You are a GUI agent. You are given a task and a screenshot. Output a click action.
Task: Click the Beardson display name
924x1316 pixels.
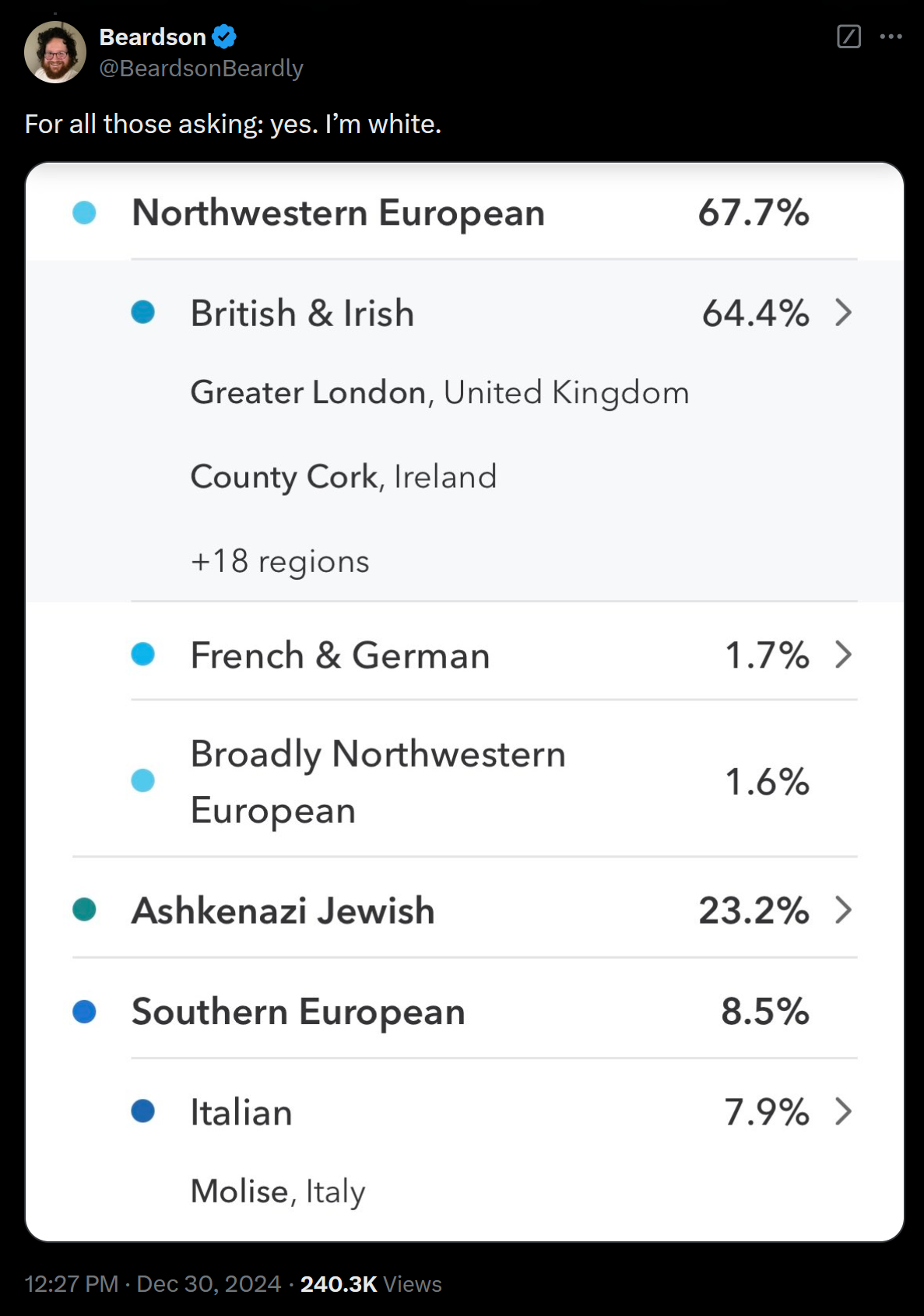pos(153,37)
